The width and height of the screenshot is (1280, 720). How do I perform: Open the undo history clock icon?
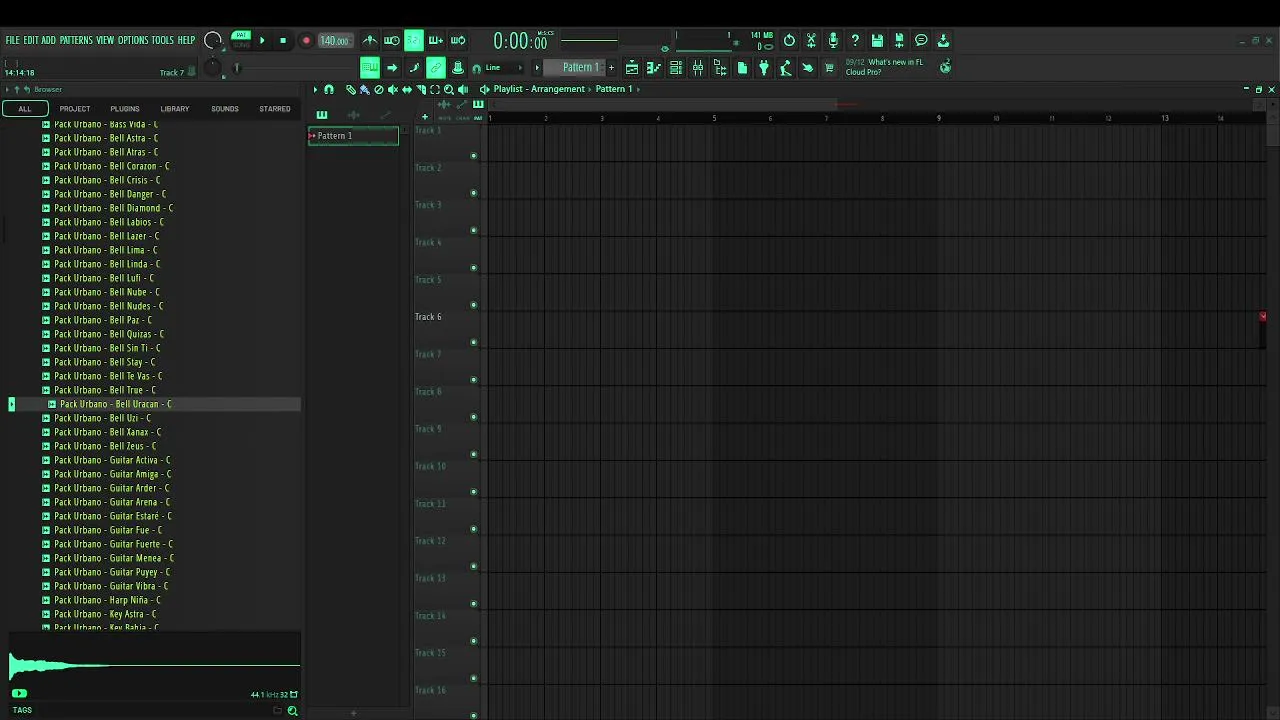pyautogui.click(x=789, y=40)
